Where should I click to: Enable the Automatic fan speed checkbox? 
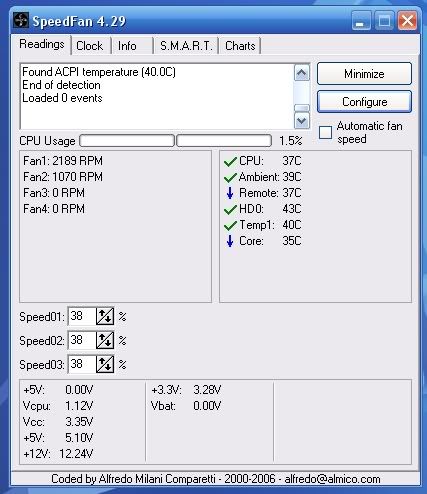[x=325, y=132]
